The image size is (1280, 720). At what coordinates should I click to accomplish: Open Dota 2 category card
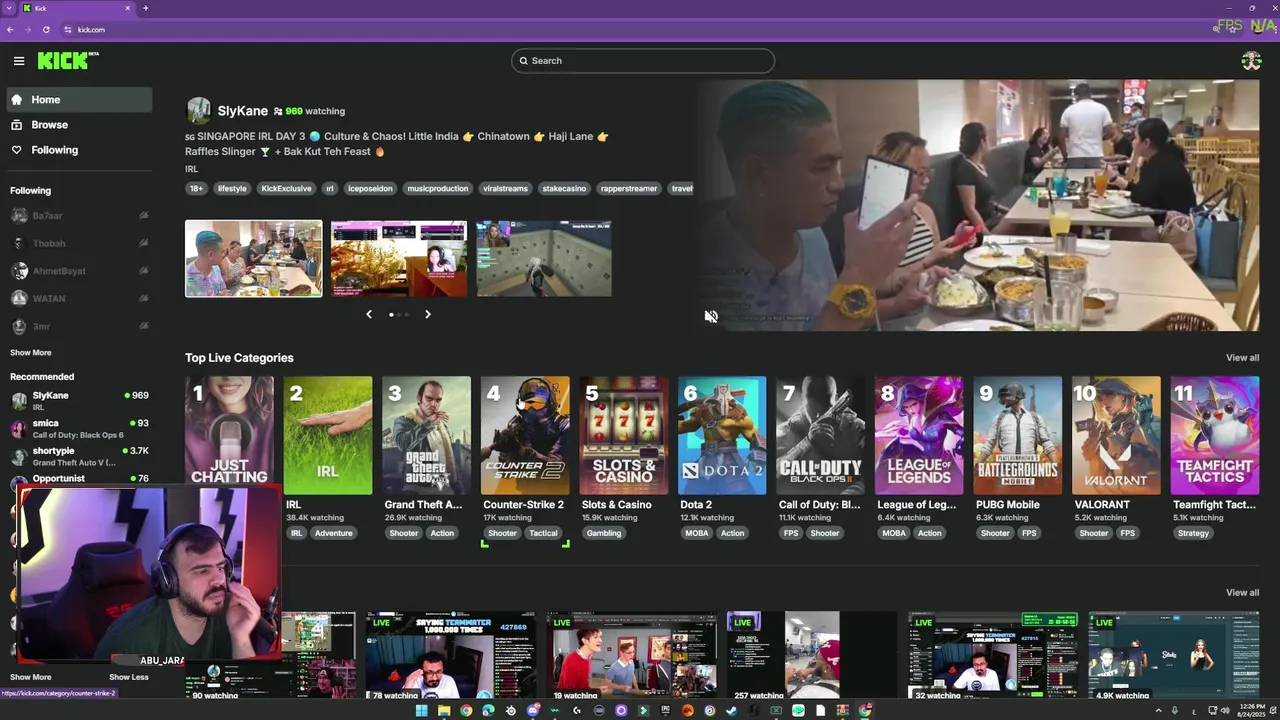click(722, 436)
